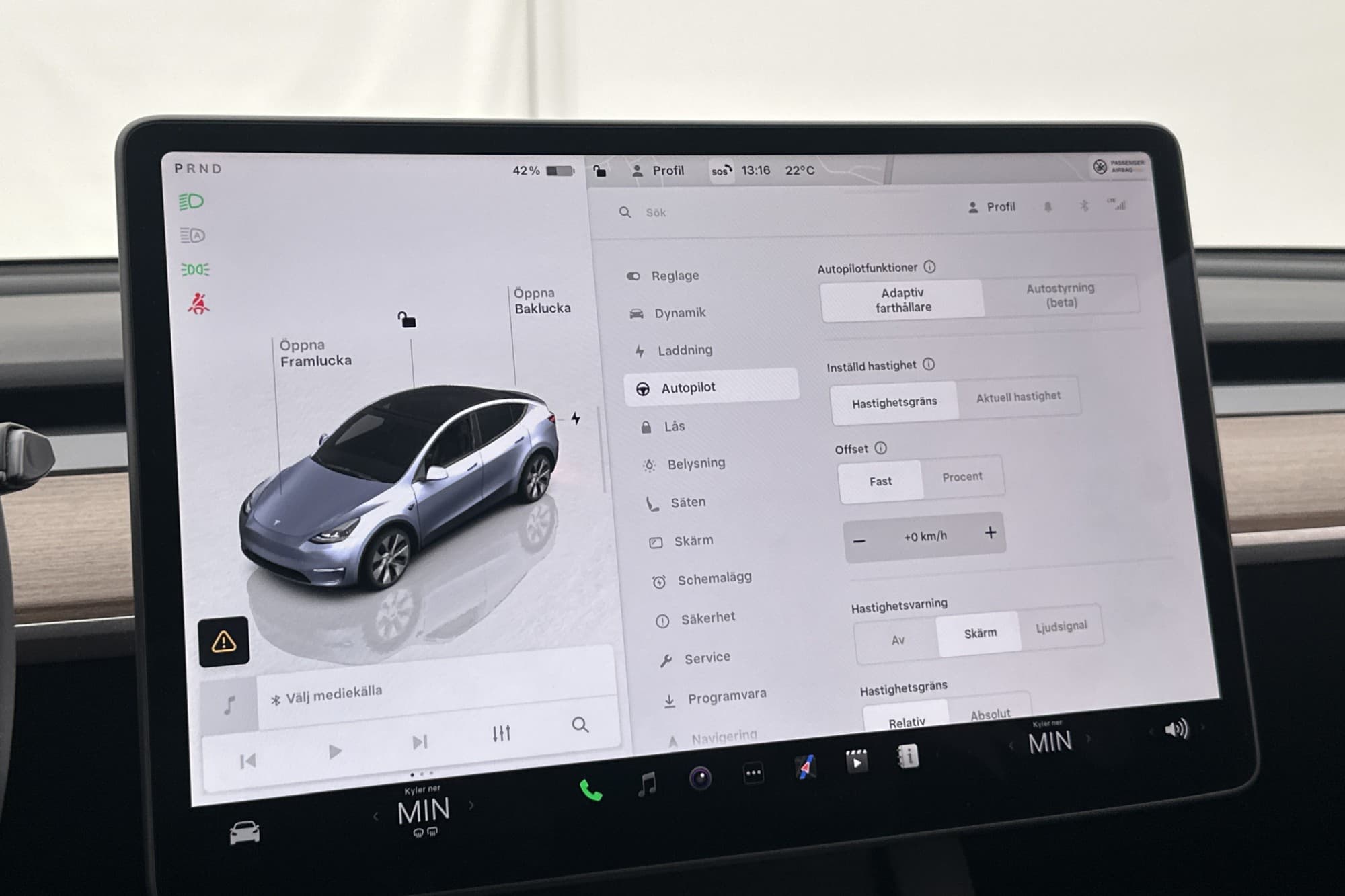
Task: Open the Phone app in the dock
Action: click(590, 790)
